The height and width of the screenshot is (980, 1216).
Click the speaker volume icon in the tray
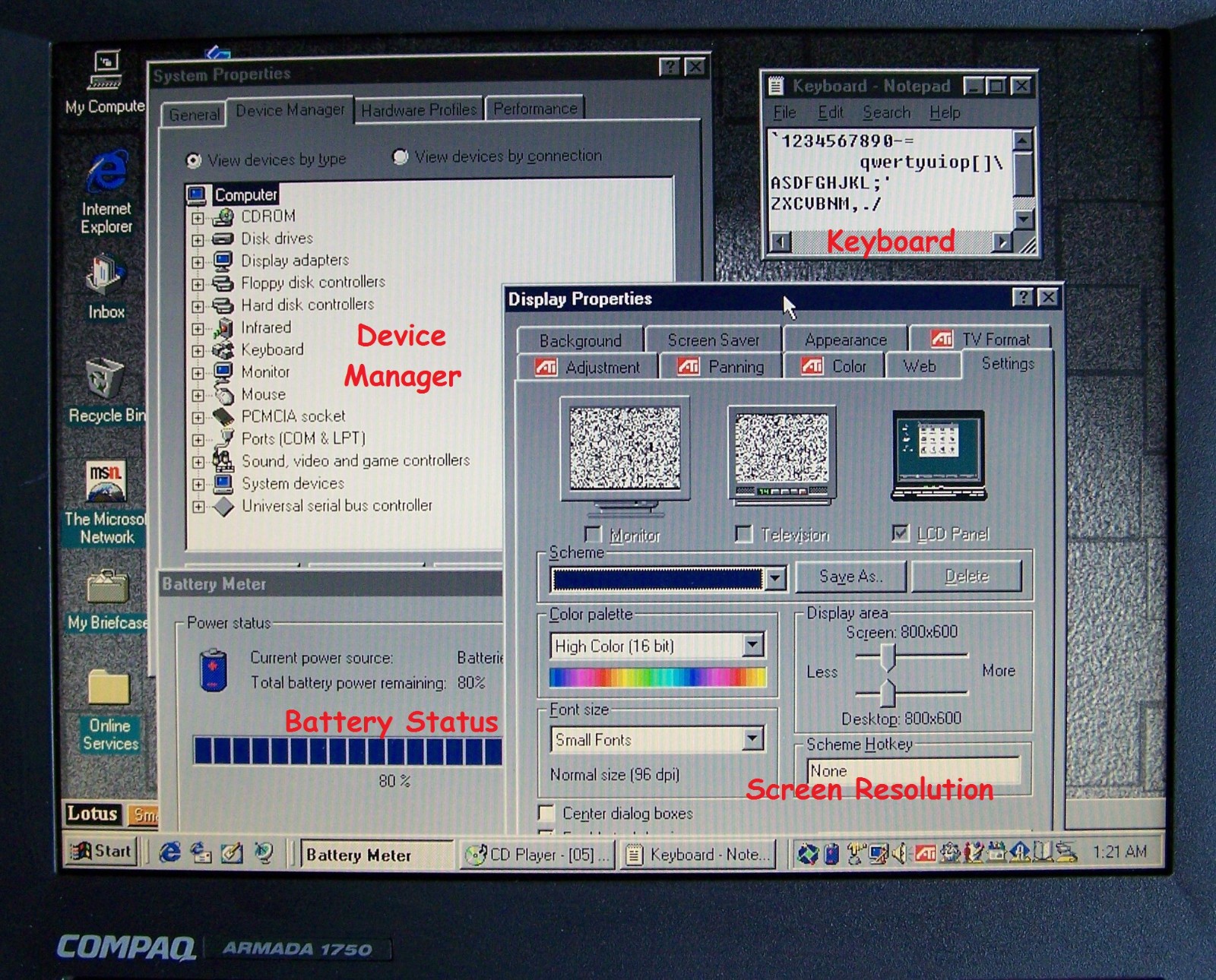900,854
